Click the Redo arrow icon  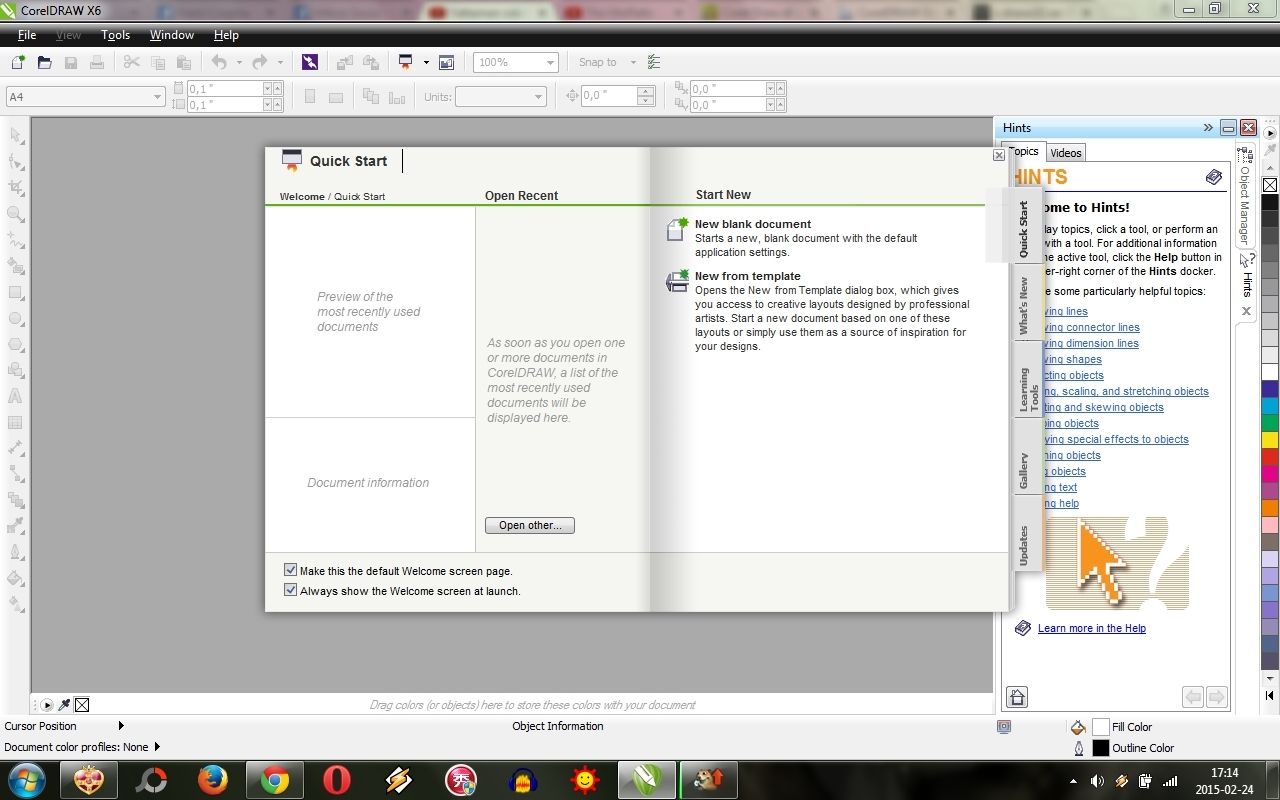tap(259, 62)
